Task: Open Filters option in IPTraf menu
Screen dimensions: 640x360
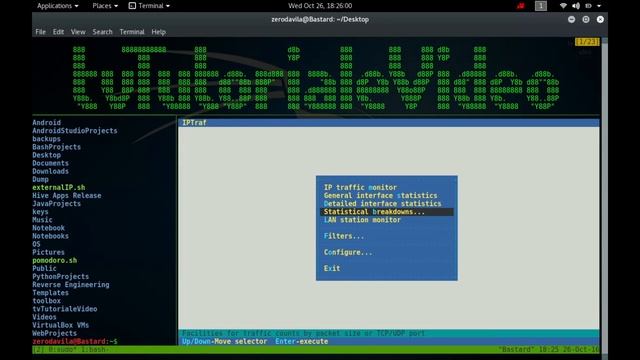Action: click(343, 236)
